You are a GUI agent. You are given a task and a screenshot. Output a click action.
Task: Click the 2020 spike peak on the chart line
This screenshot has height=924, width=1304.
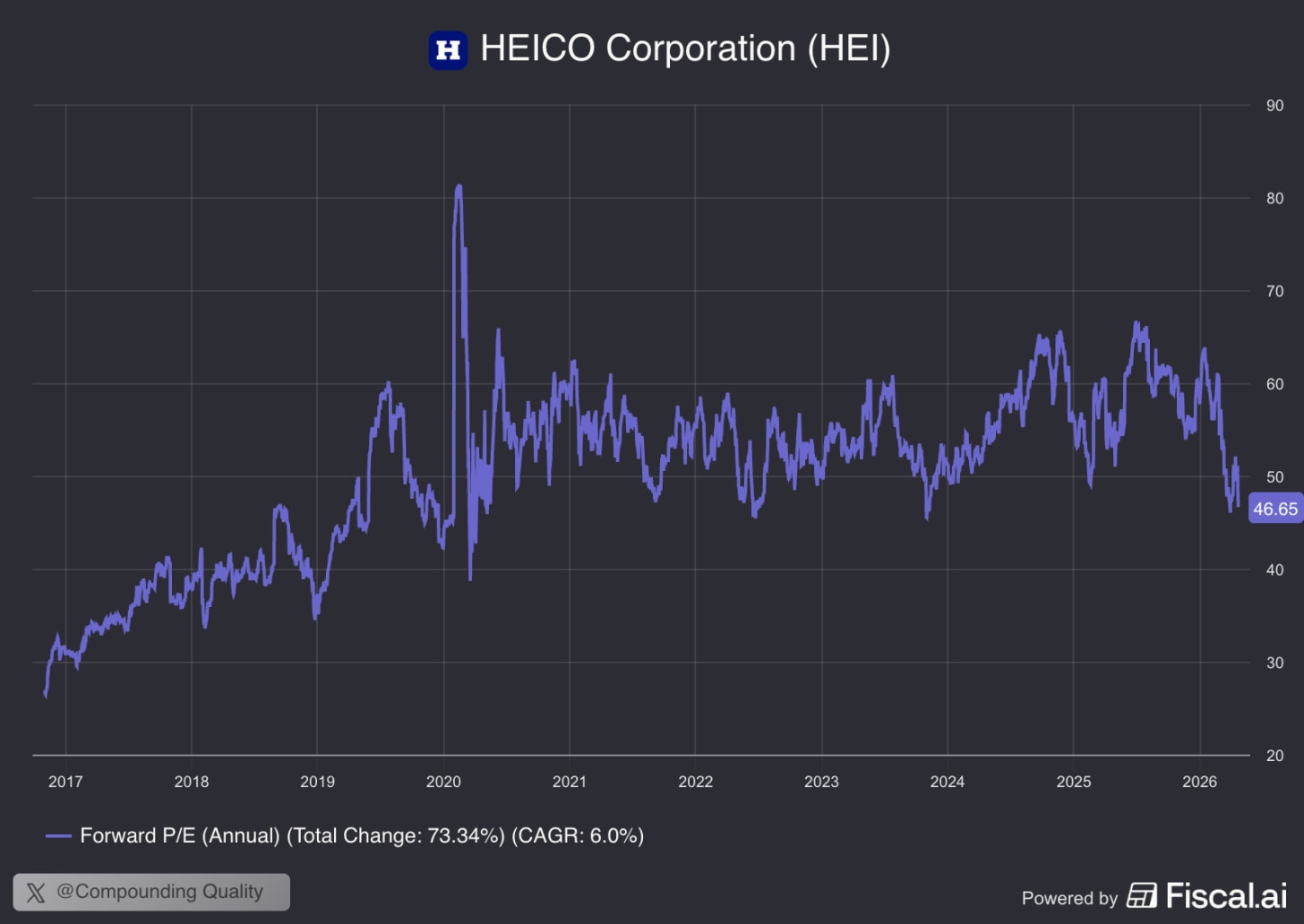459,187
